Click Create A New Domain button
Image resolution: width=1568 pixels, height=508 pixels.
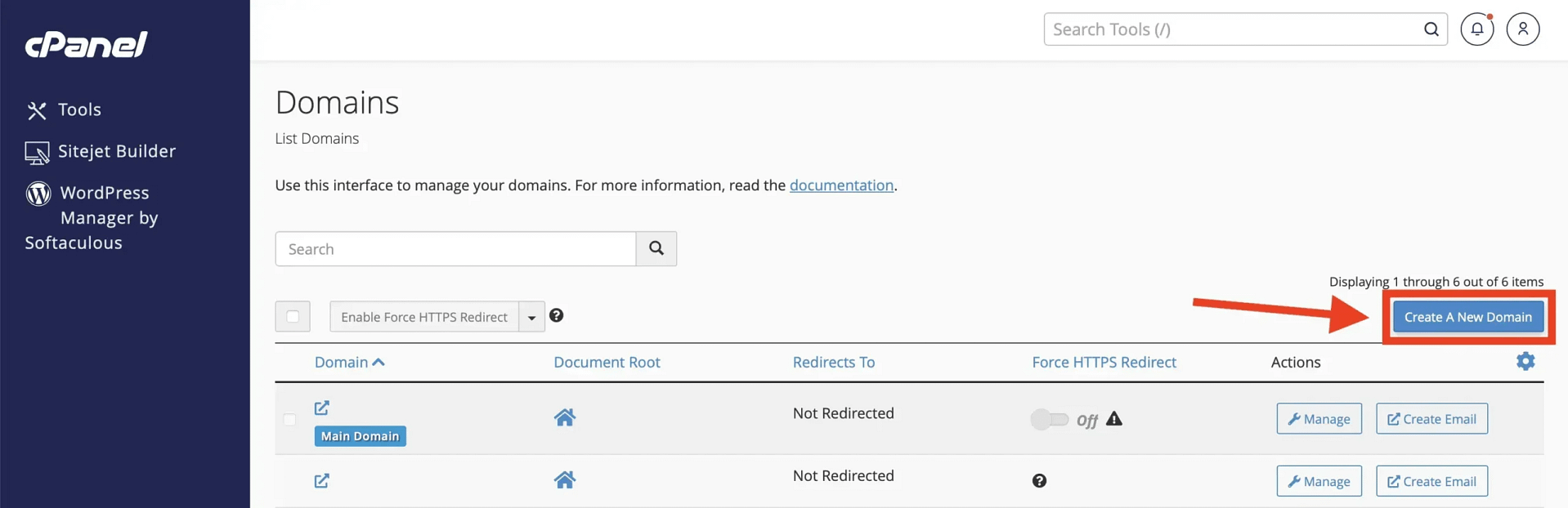point(1468,317)
